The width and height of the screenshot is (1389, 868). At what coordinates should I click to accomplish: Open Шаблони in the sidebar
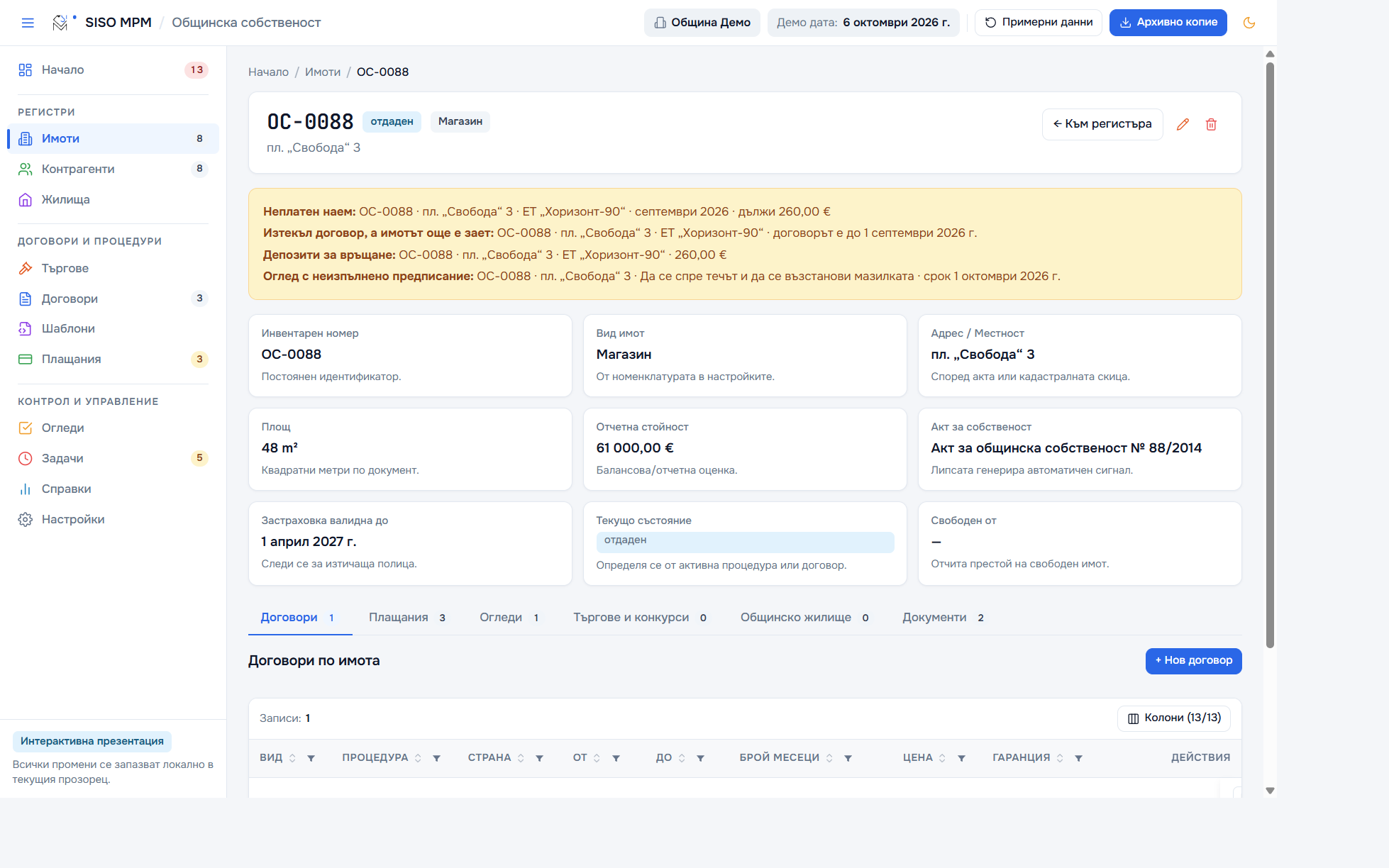point(113,328)
